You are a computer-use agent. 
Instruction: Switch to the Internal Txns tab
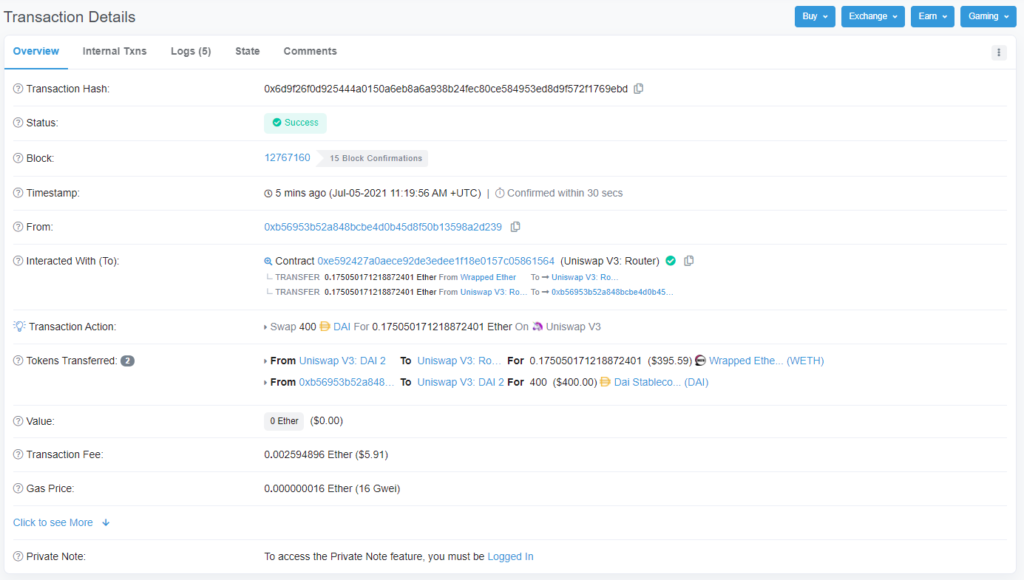tap(114, 51)
